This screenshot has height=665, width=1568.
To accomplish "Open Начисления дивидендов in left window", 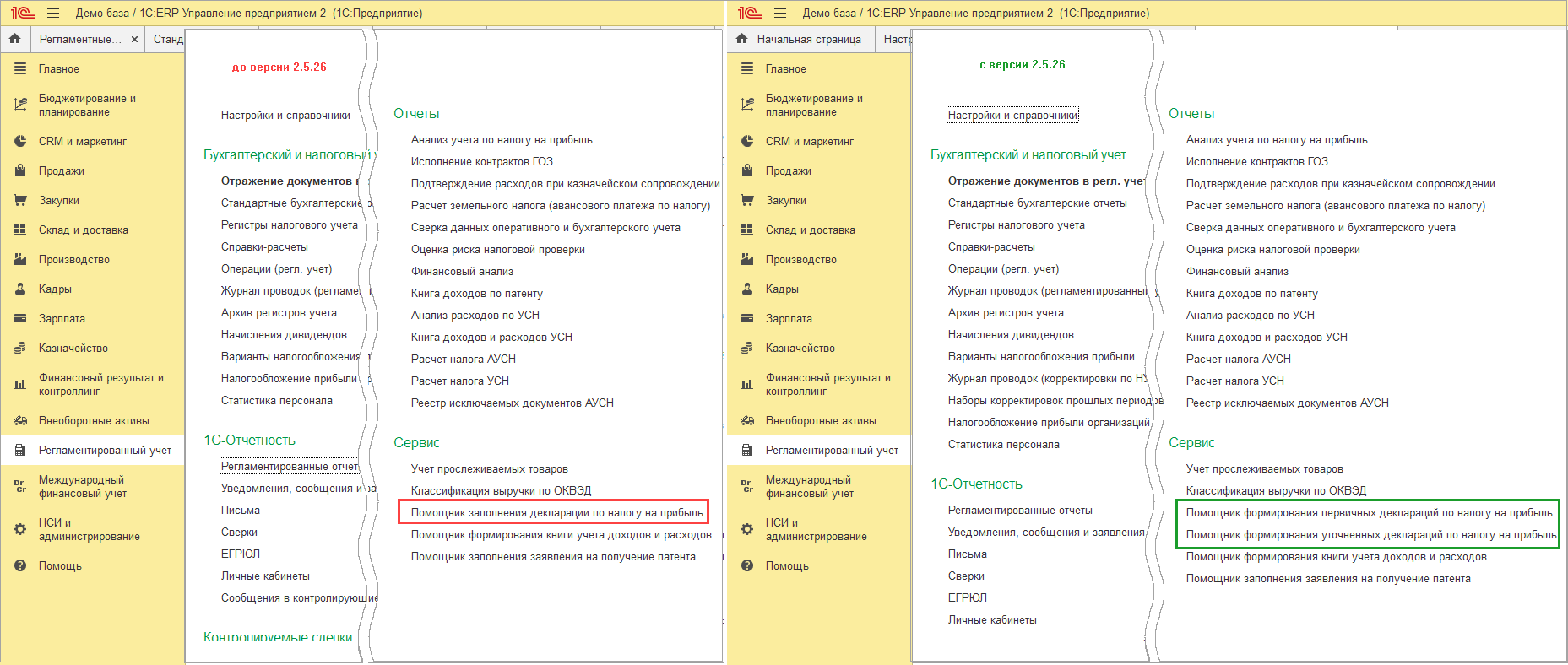I will pos(284,335).
